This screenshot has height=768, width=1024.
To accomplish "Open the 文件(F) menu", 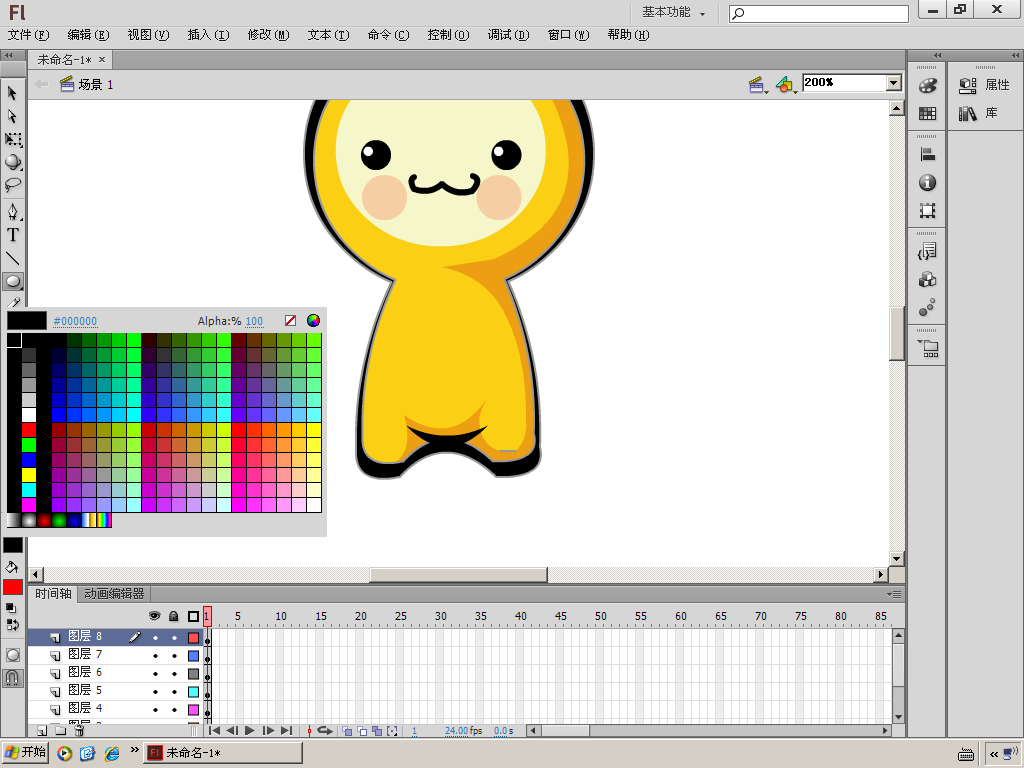I will pos(28,35).
